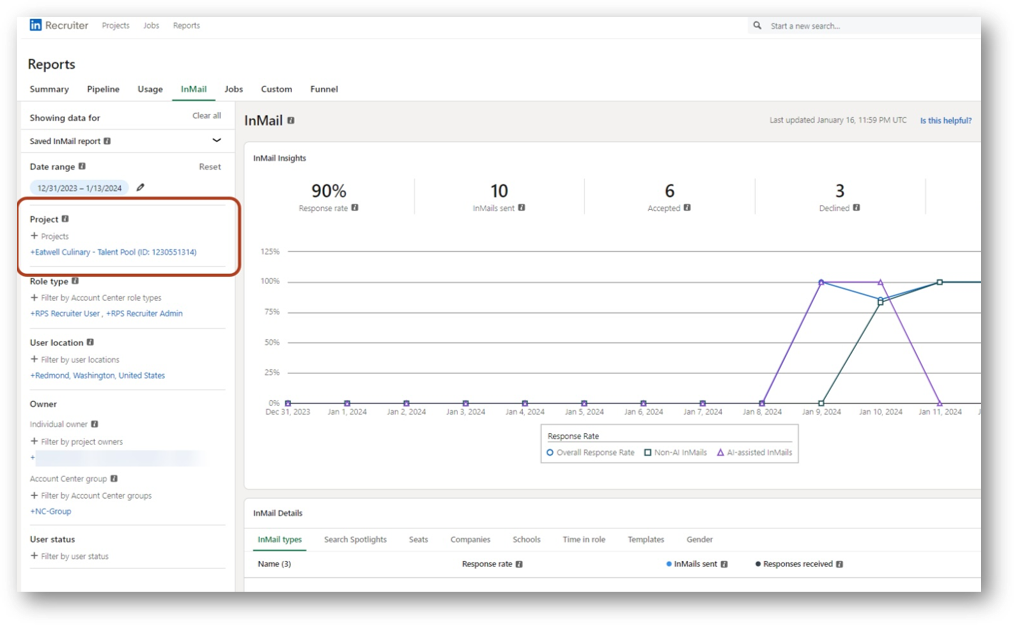This screenshot has width=1014, height=625.
Task: Click Redmond, Washington, United States location filter
Action: click(98, 375)
